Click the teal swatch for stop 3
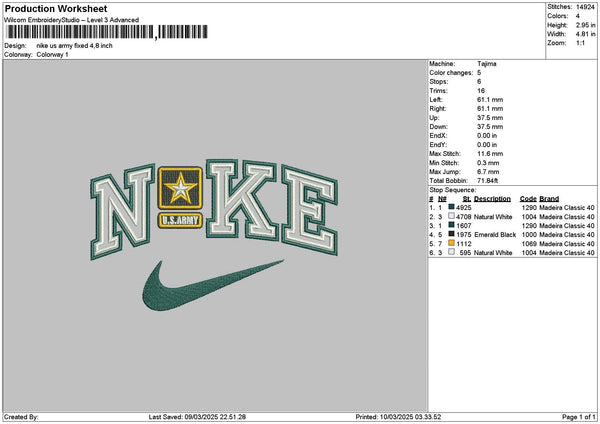 pyautogui.click(x=452, y=225)
